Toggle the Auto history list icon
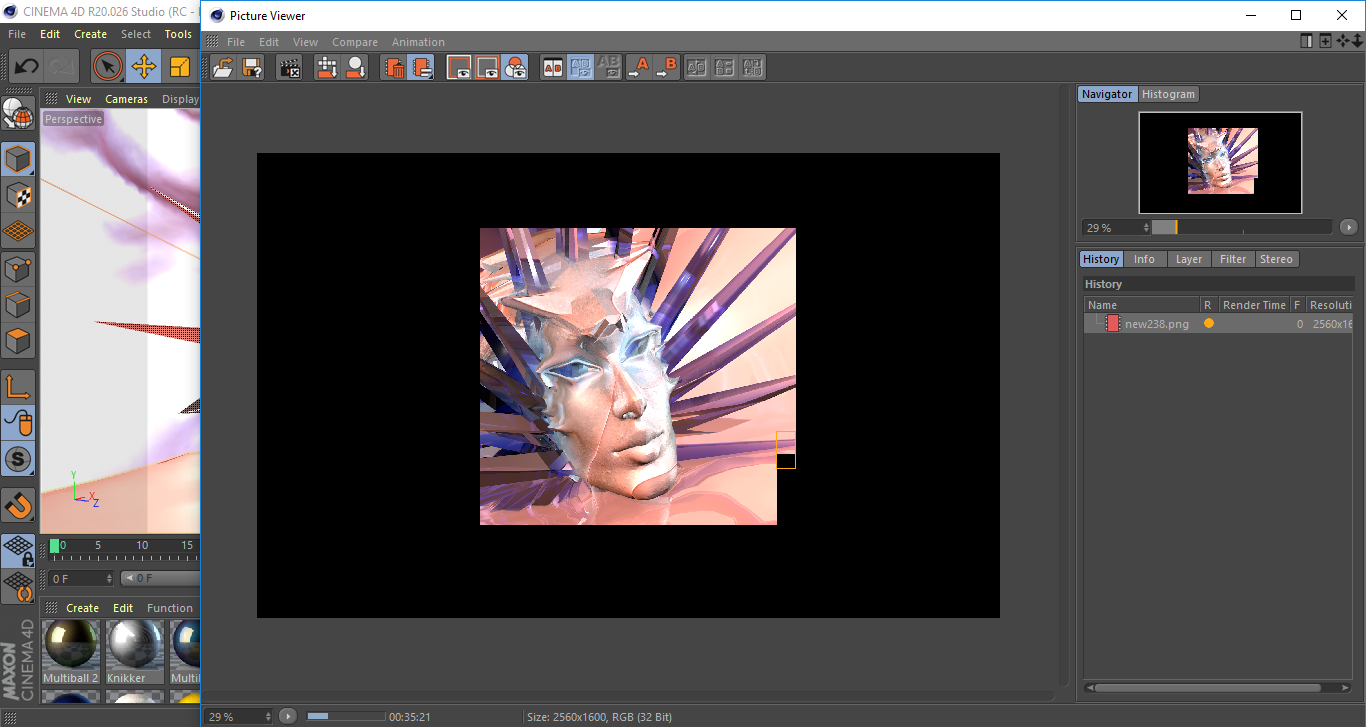This screenshot has width=1366, height=727. tap(422, 67)
